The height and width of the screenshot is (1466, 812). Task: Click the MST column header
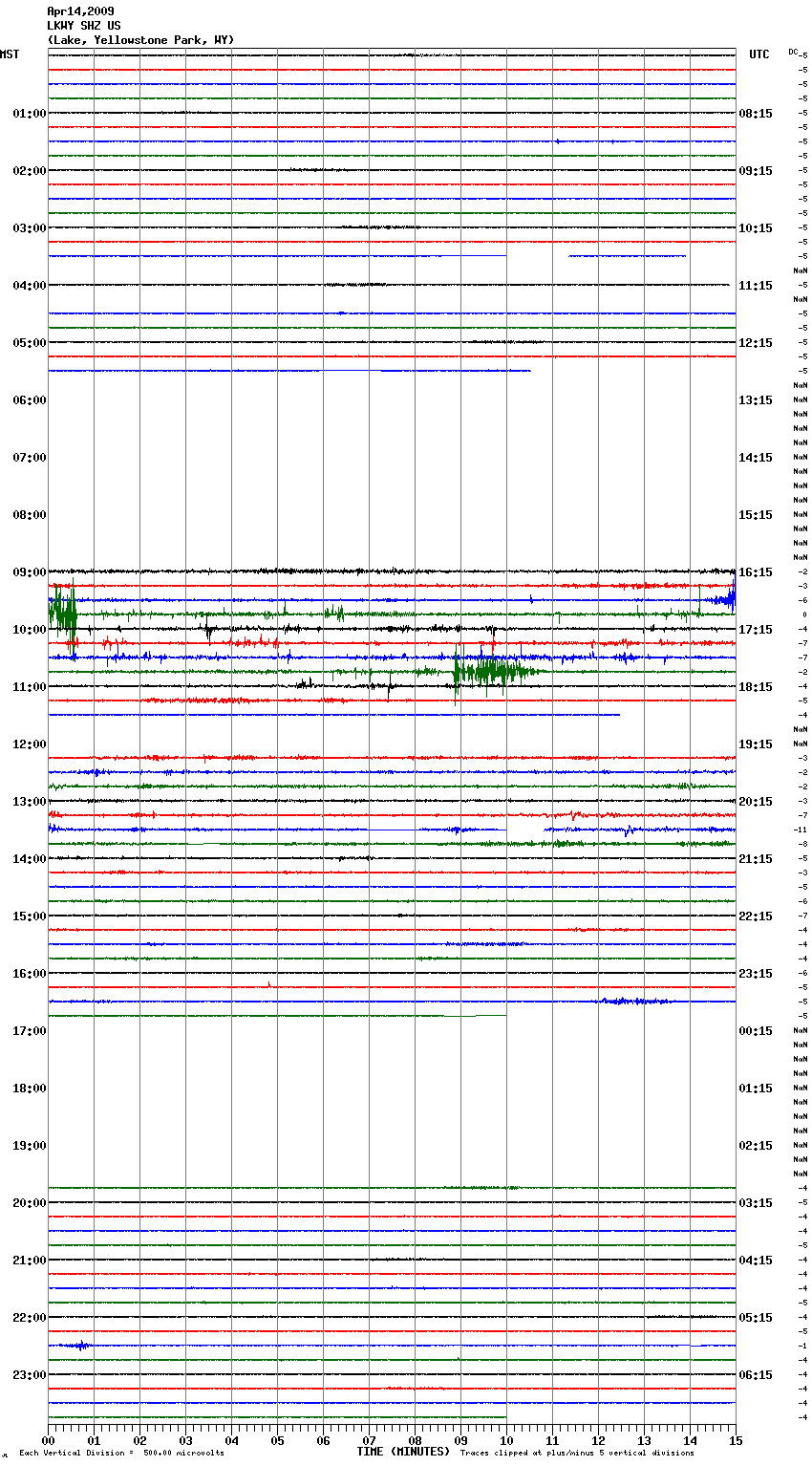(10, 54)
